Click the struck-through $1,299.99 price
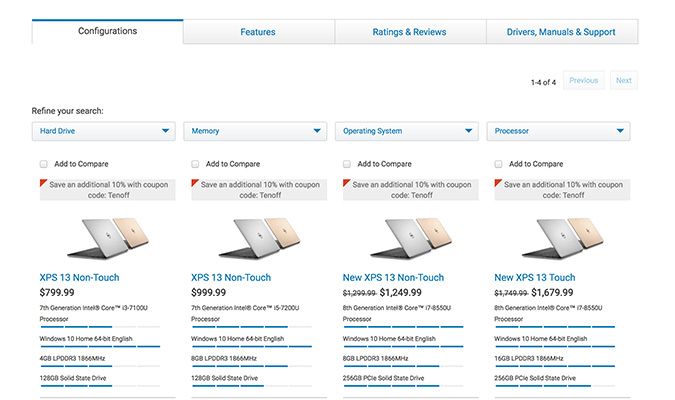Viewport: 675px width, 400px height. coord(359,293)
